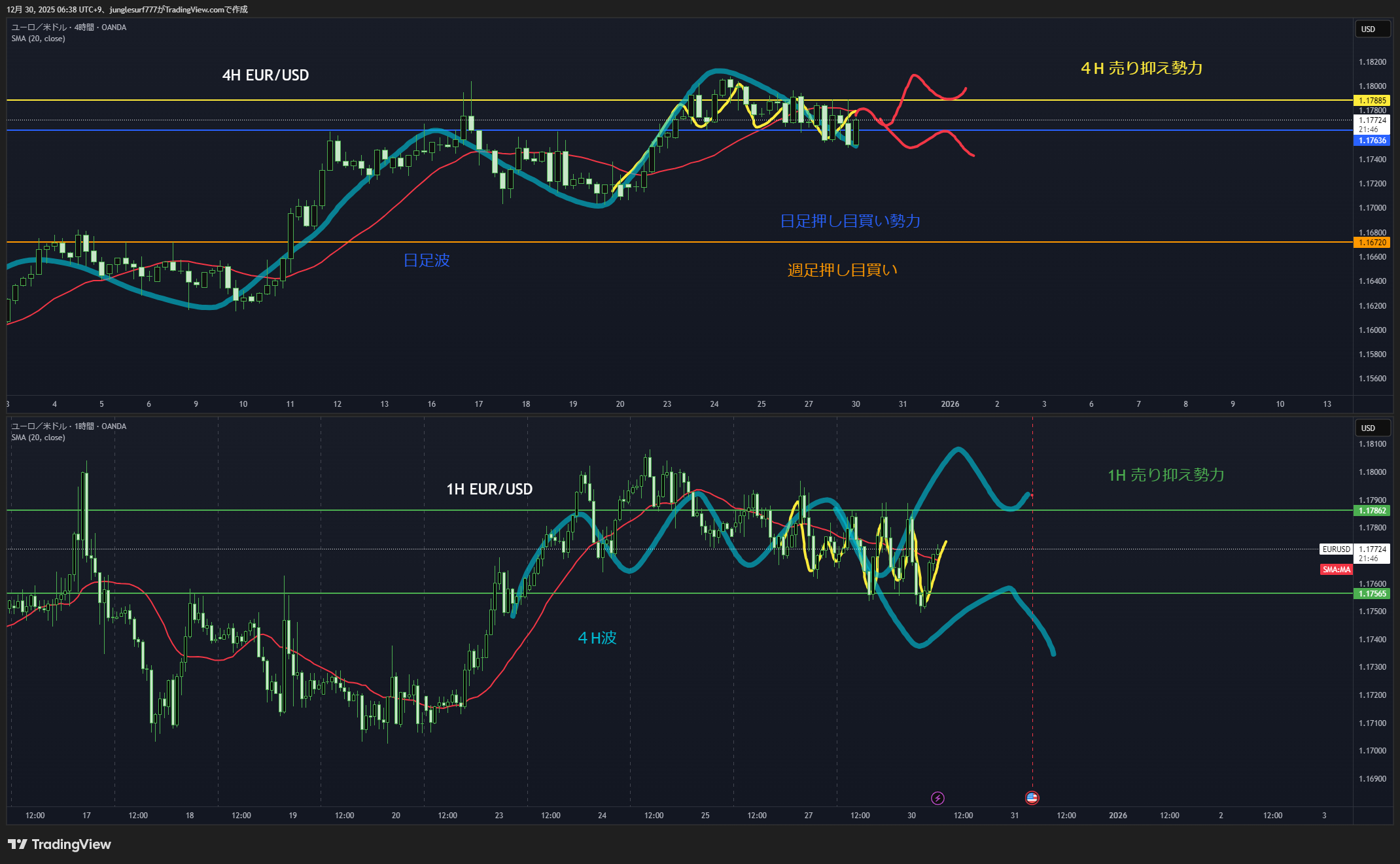Select the 4-hour EUR/USD OANDA symbol title
Image resolution: width=1400 pixels, height=864 pixels.
(69, 27)
